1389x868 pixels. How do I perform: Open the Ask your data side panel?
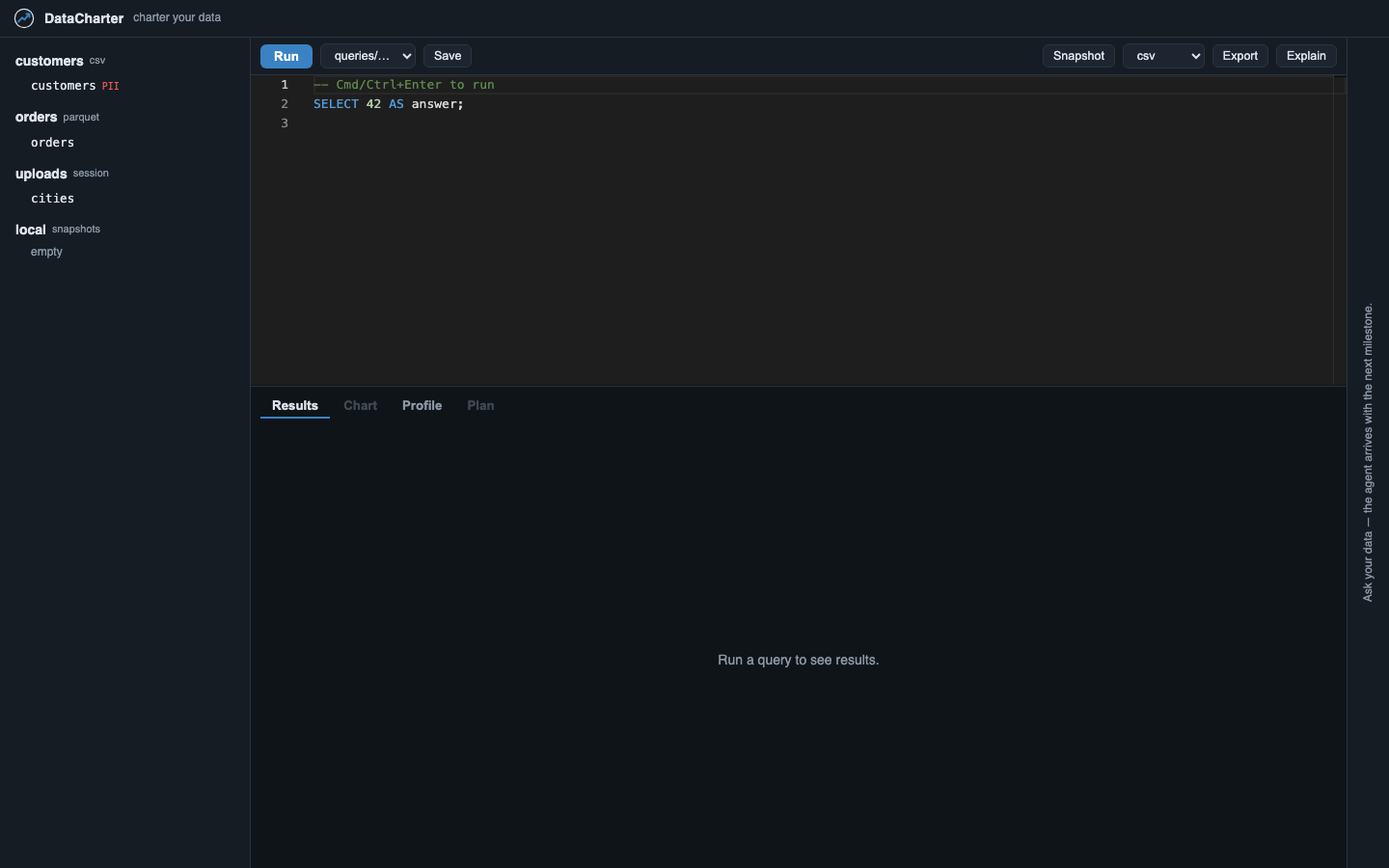click(1368, 453)
